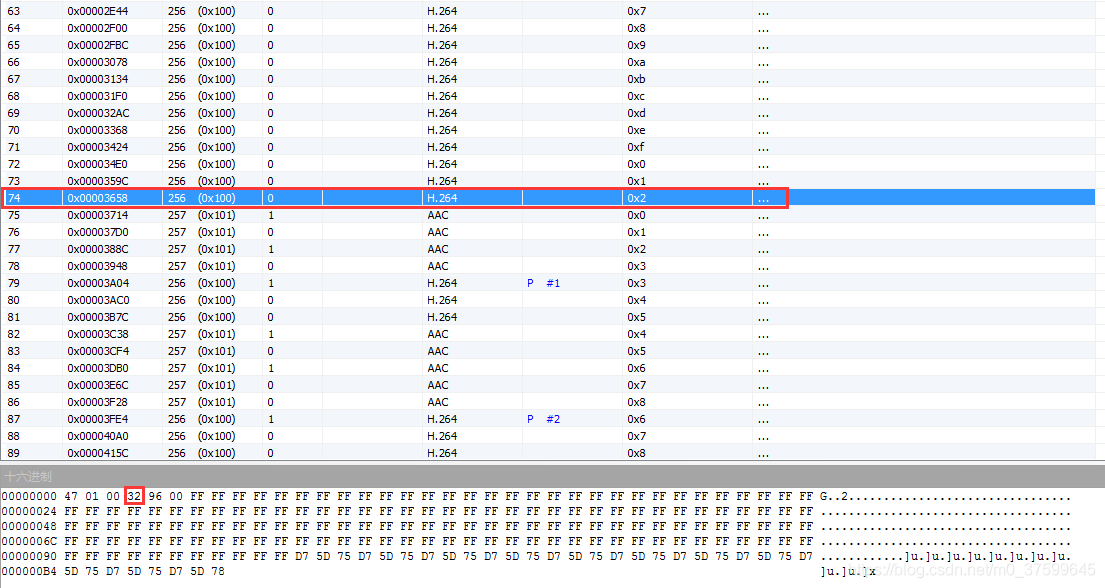Click the P #2 frame marker

point(543,419)
